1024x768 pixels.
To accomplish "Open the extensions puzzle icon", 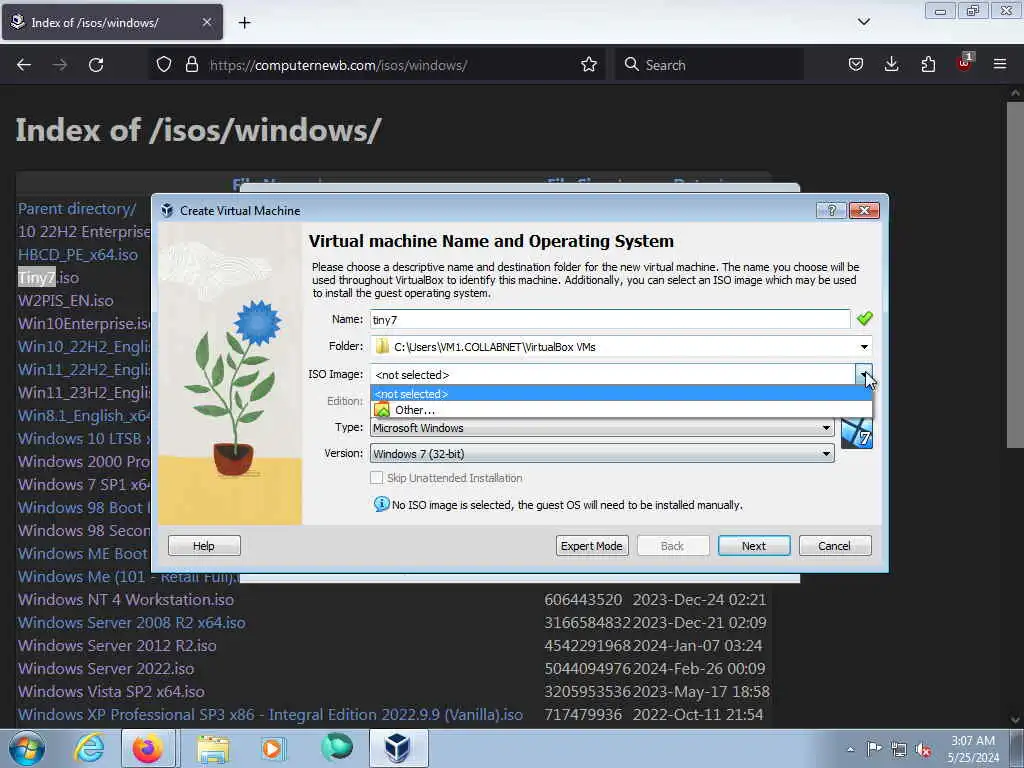I will pyautogui.click(x=928, y=65).
